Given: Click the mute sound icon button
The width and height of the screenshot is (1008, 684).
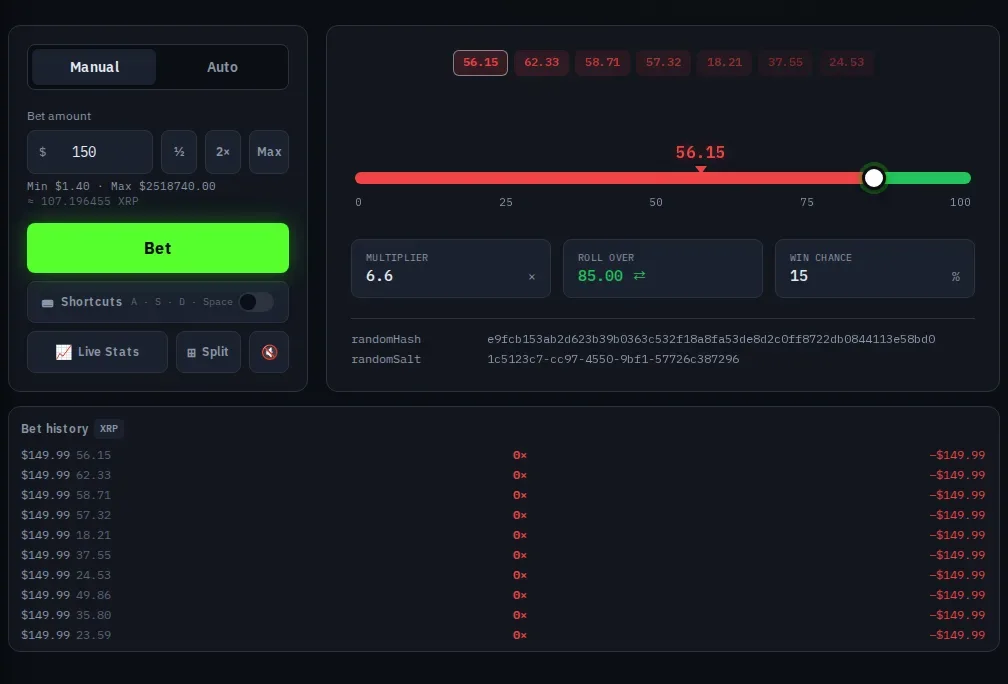Looking at the screenshot, I should point(269,352).
